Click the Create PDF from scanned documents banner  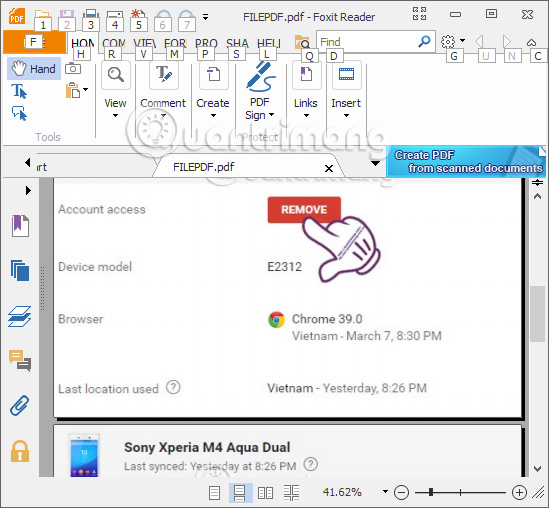point(466,161)
